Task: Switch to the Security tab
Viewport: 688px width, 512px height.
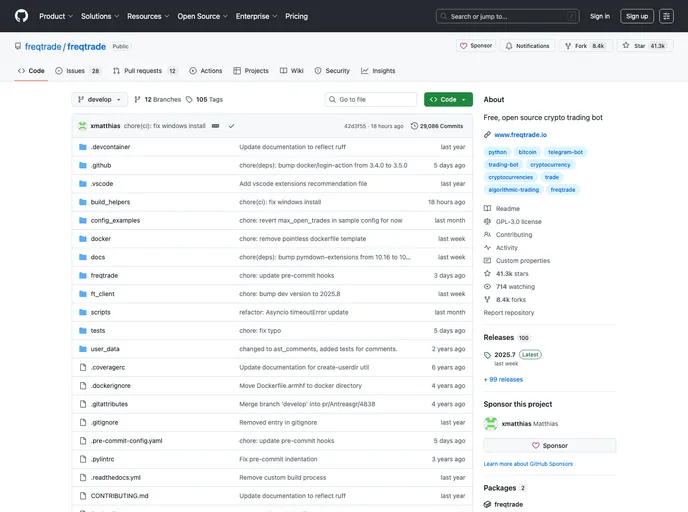Action: click(332, 71)
